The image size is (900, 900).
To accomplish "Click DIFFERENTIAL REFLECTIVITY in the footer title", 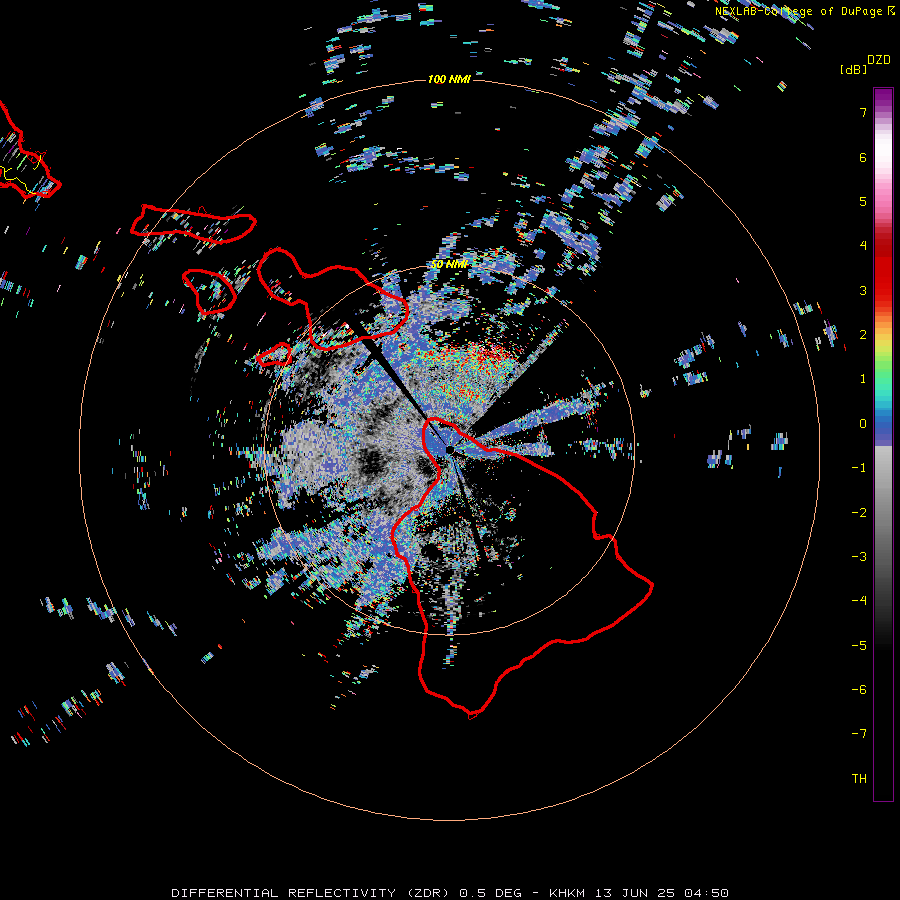I will (x=284, y=893).
